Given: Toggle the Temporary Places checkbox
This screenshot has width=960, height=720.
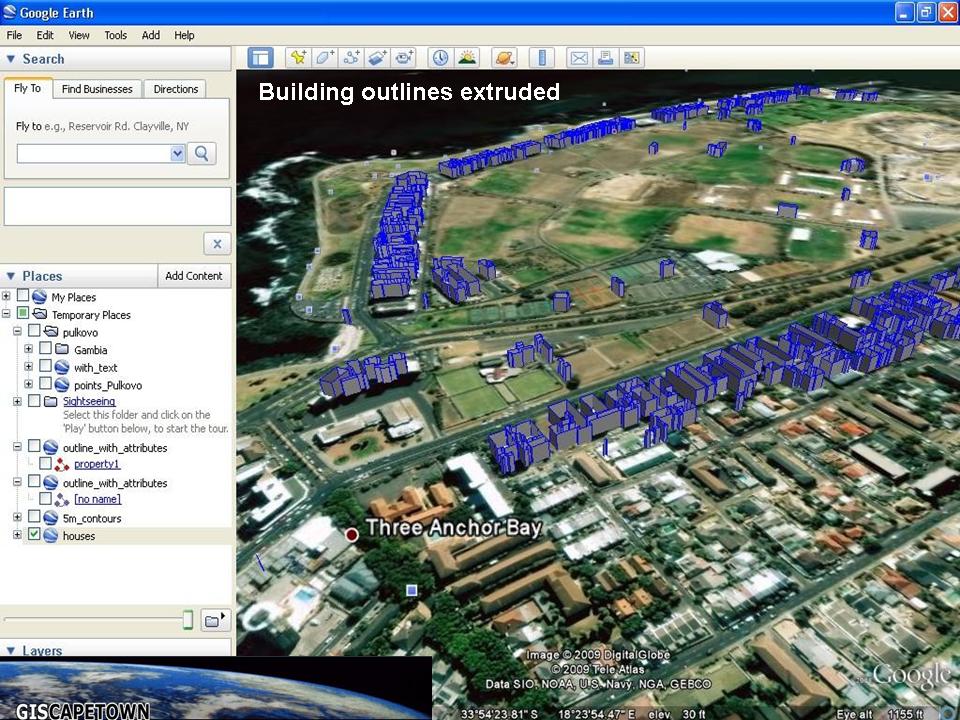Looking at the screenshot, I should [23, 313].
